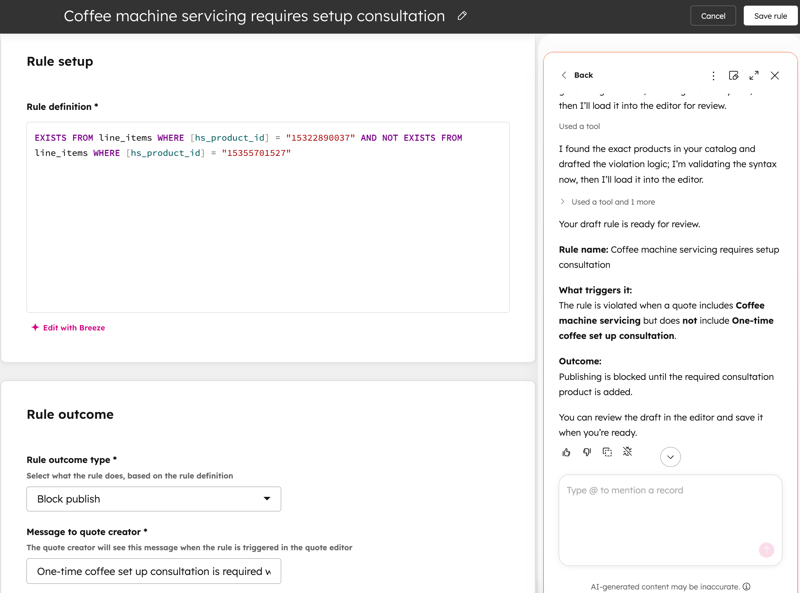Click the 'Rule name:' text in chat
800x593 pixels.
pos(583,250)
